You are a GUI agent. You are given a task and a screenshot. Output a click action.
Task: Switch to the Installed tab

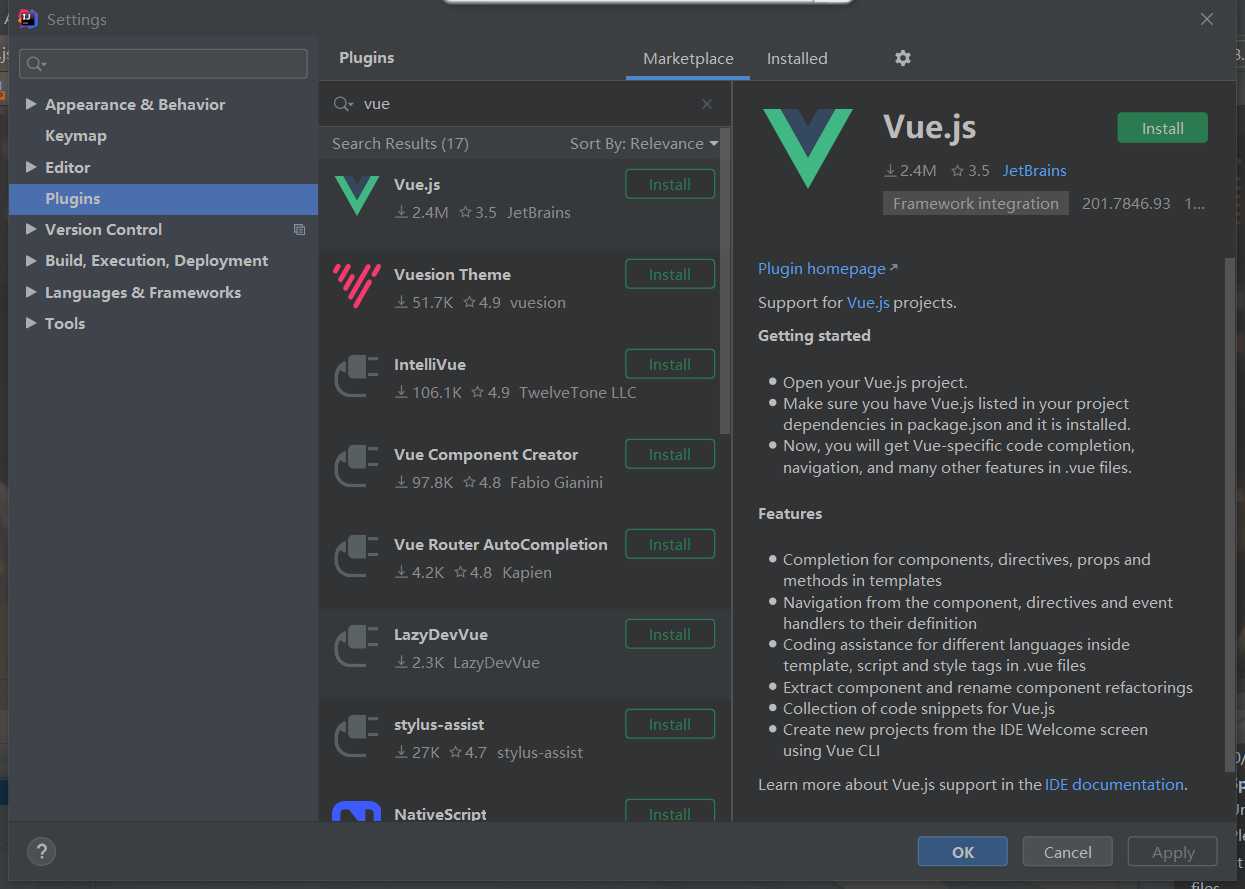(797, 58)
